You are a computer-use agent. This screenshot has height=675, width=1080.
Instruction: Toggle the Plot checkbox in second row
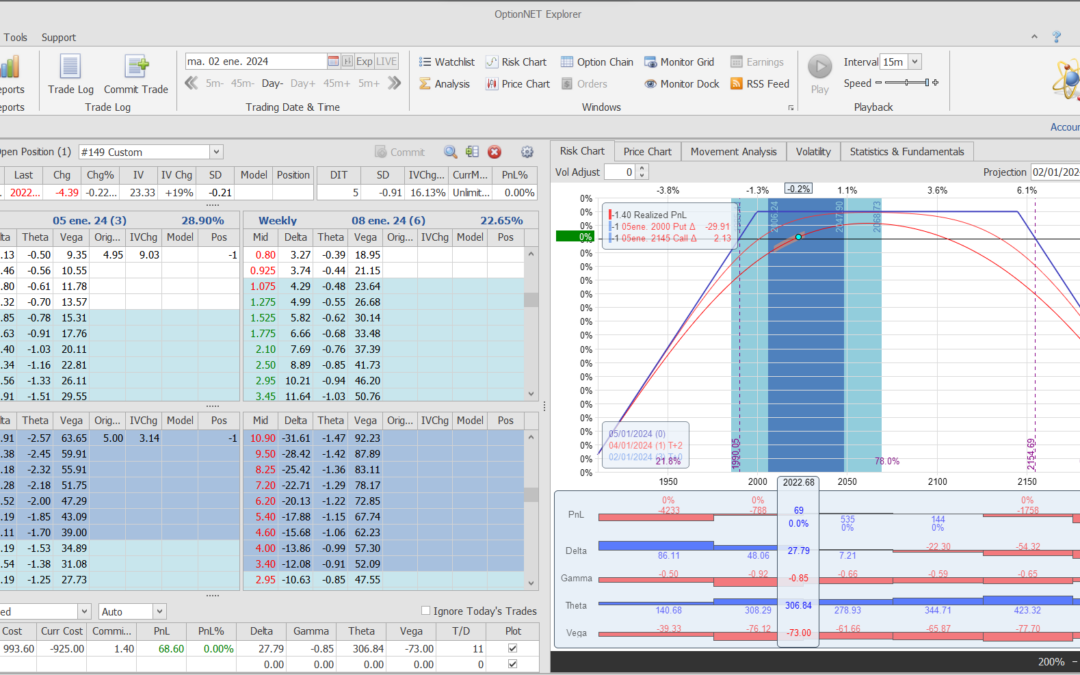click(513, 664)
